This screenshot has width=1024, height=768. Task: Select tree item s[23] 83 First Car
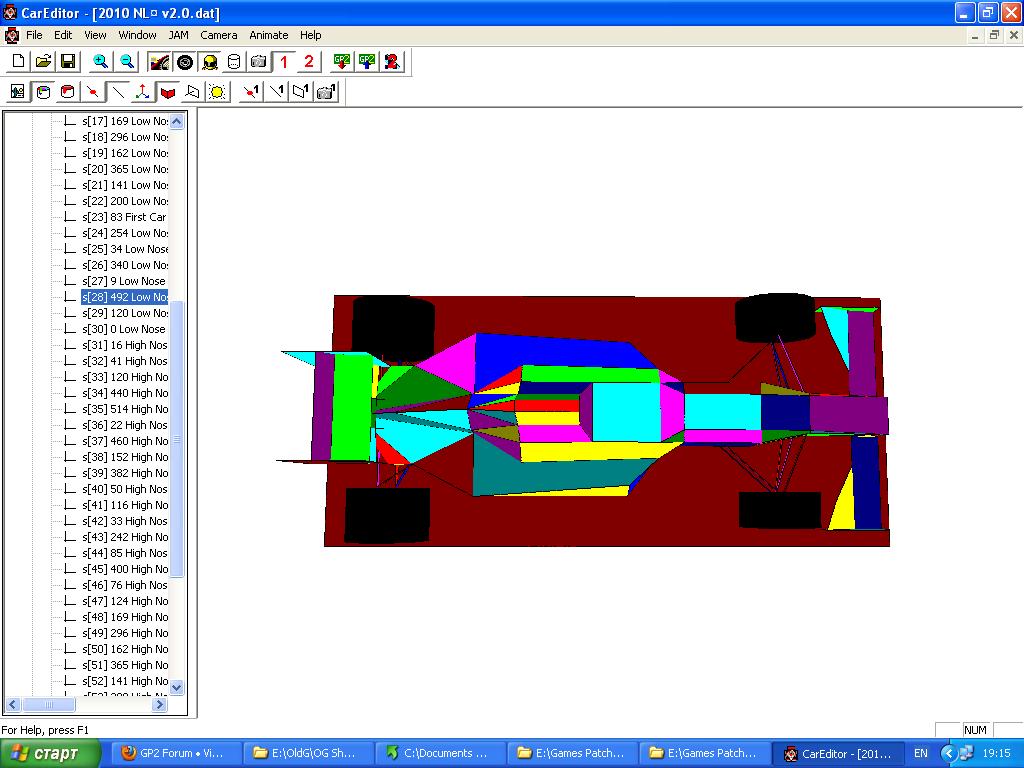pos(125,217)
